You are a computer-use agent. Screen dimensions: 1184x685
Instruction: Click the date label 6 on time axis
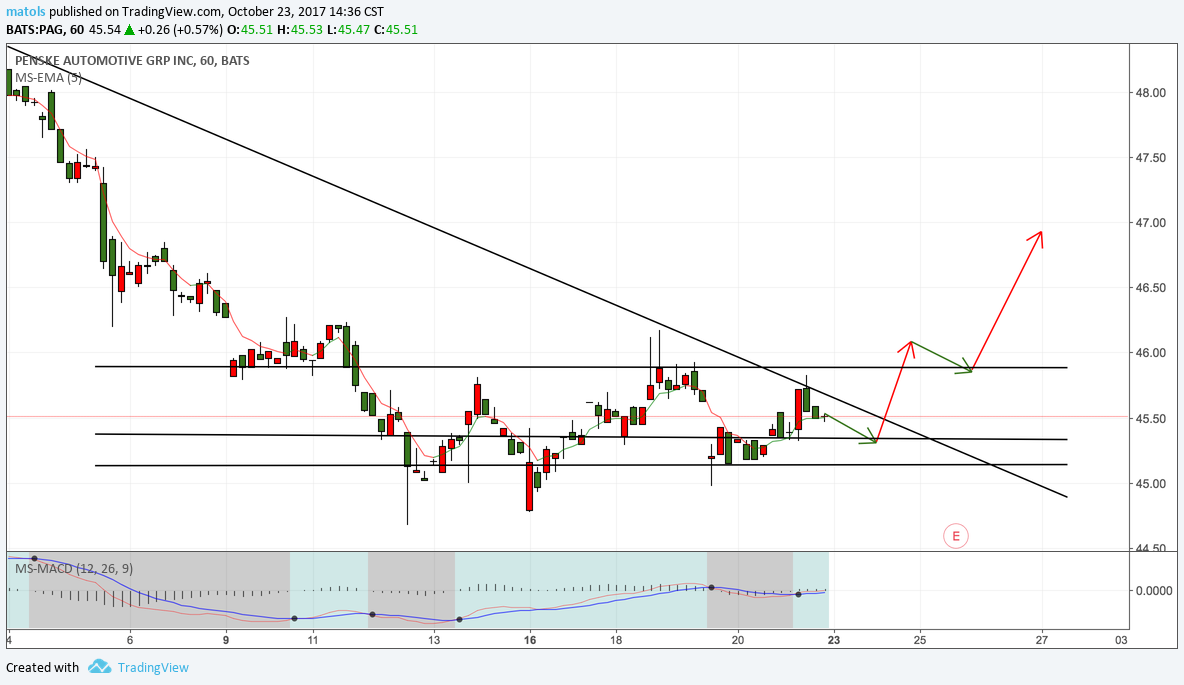130,640
